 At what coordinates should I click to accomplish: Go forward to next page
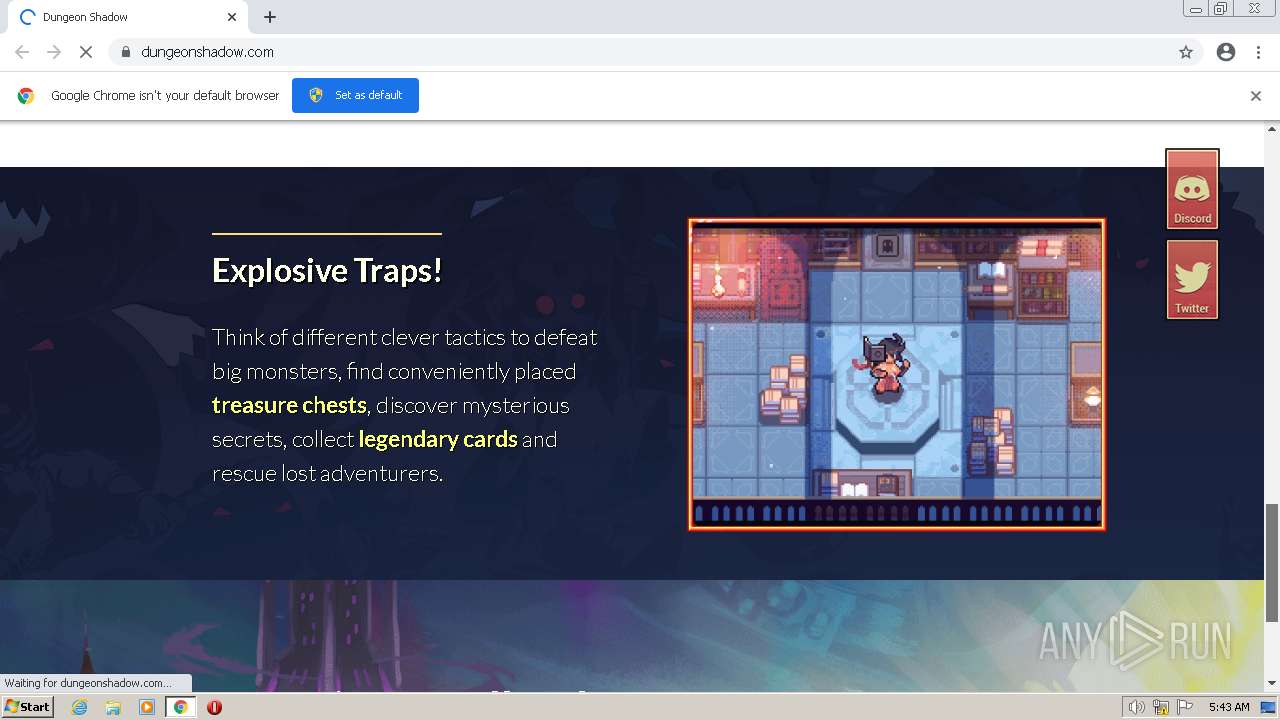[54, 52]
